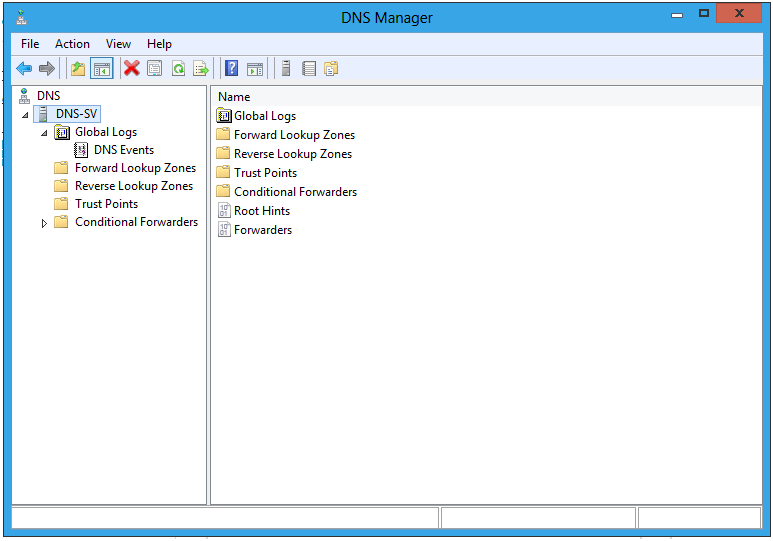
Task: Expand the Conditional Forwarders tree node
Action: 44,223
